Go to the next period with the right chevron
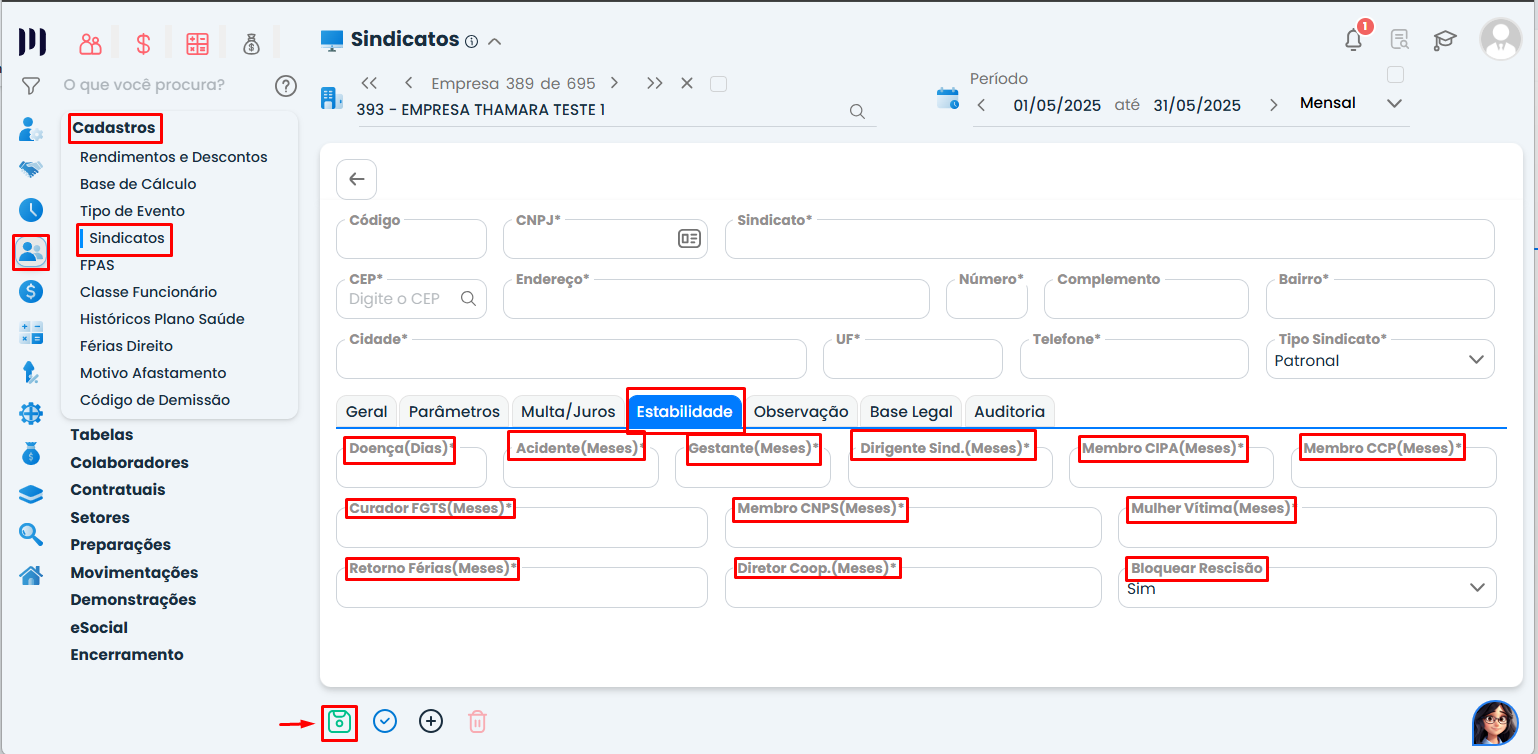The height and width of the screenshot is (754, 1538). [1273, 105]
